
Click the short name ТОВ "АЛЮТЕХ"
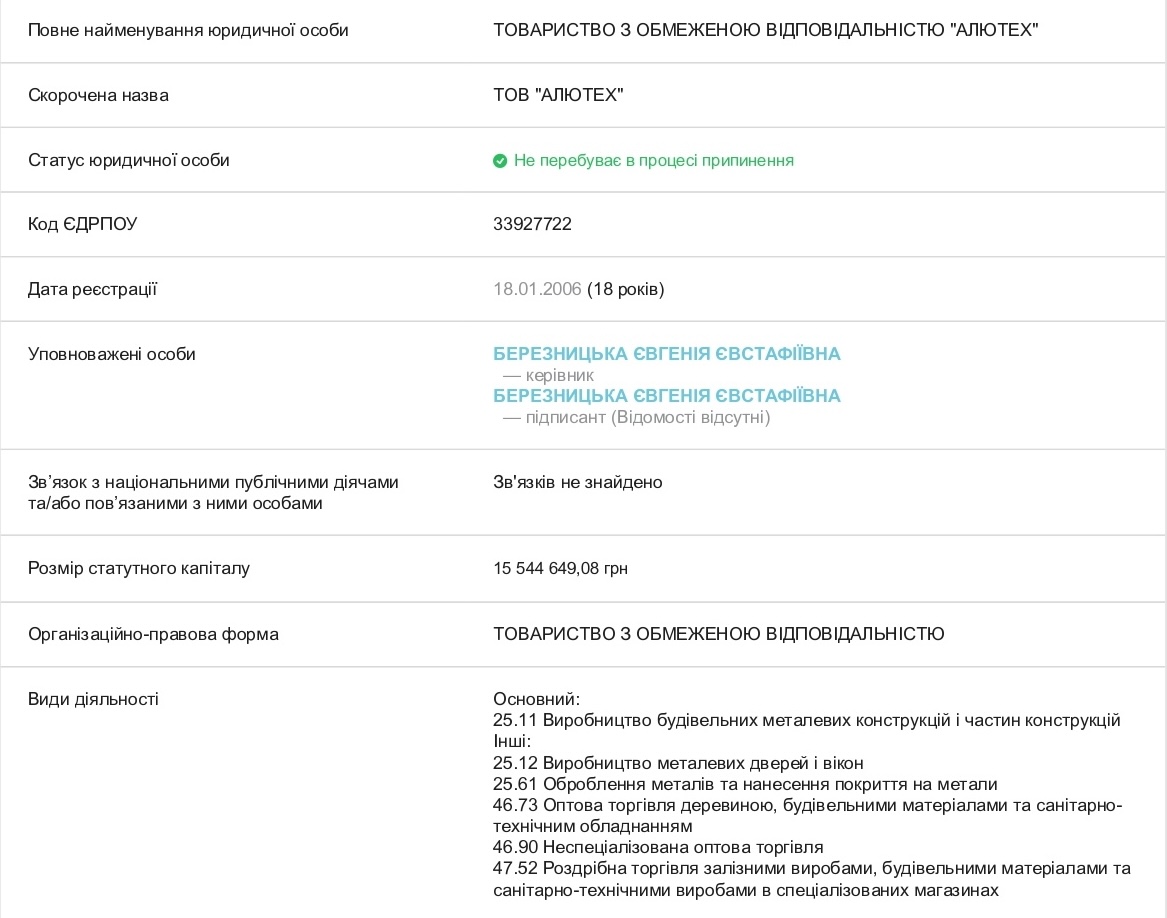coord(557,95)
